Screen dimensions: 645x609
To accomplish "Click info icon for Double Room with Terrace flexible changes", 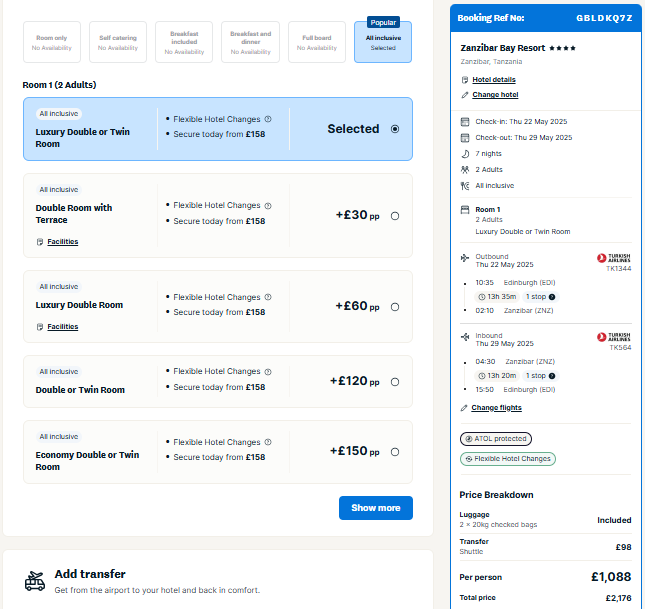I will click(268, 205).
